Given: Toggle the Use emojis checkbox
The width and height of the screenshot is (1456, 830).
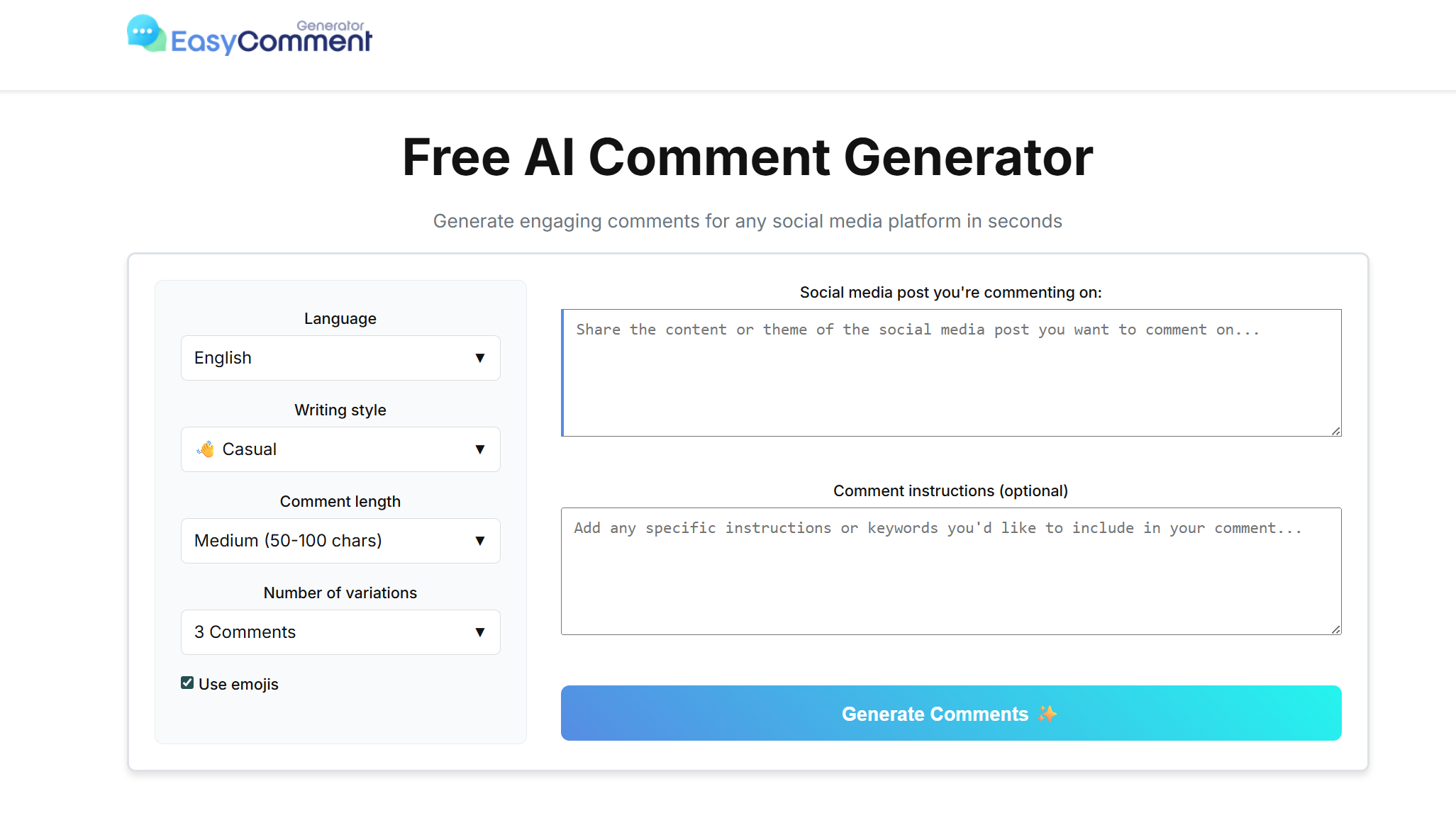Looking at the screenshot, I should [x=187, y=683].
